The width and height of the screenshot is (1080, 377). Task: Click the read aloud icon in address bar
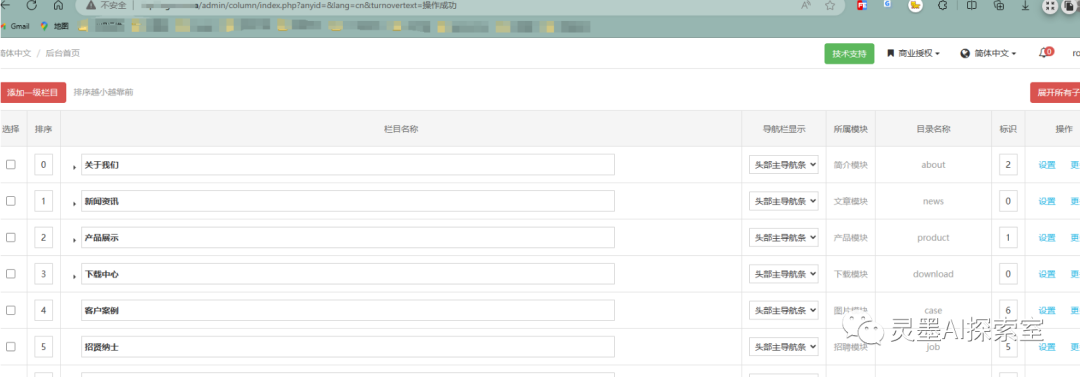805,5
